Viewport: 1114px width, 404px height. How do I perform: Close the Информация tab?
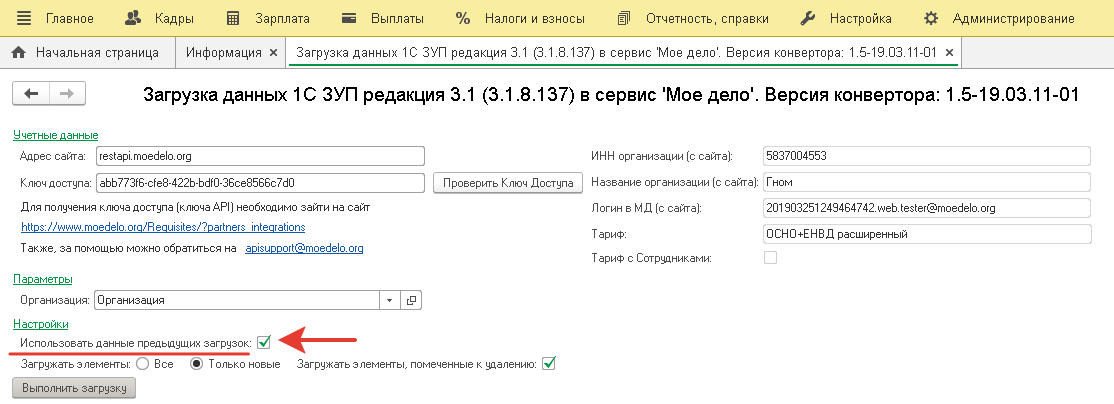(273, 52)
